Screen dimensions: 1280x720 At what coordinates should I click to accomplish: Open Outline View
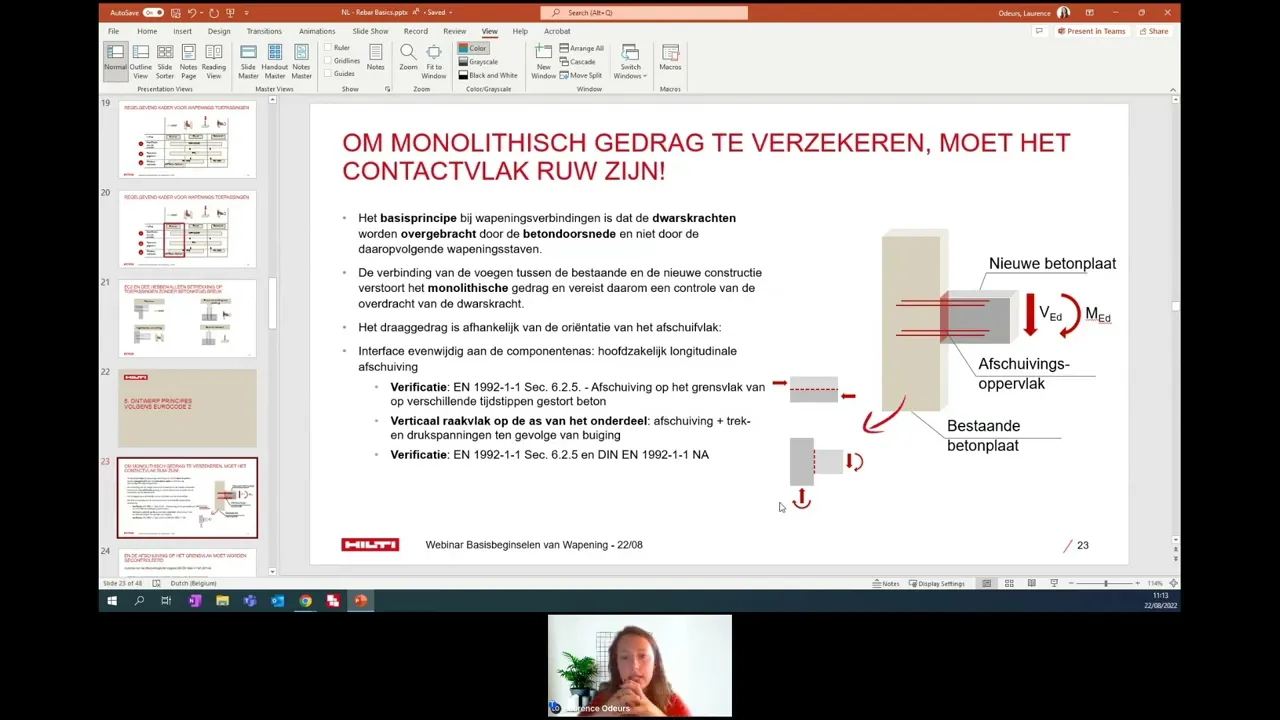pyautogui.click(x=141, y=61)
